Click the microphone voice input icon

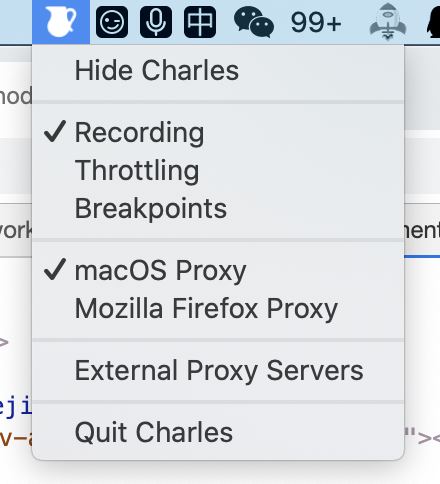(156, 22)
